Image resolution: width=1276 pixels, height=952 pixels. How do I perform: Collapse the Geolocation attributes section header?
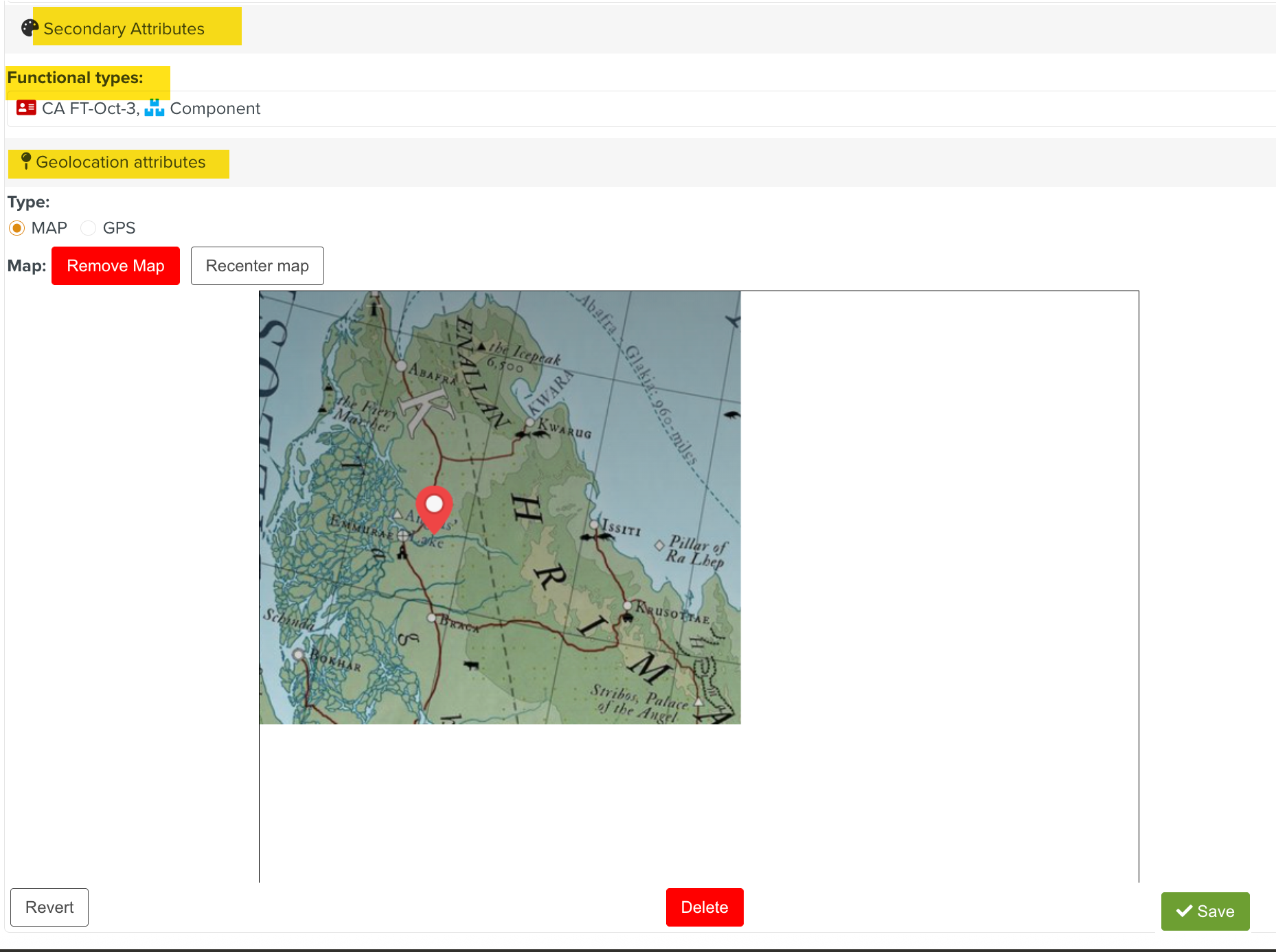pyautogui.click(x=121, y=163)
